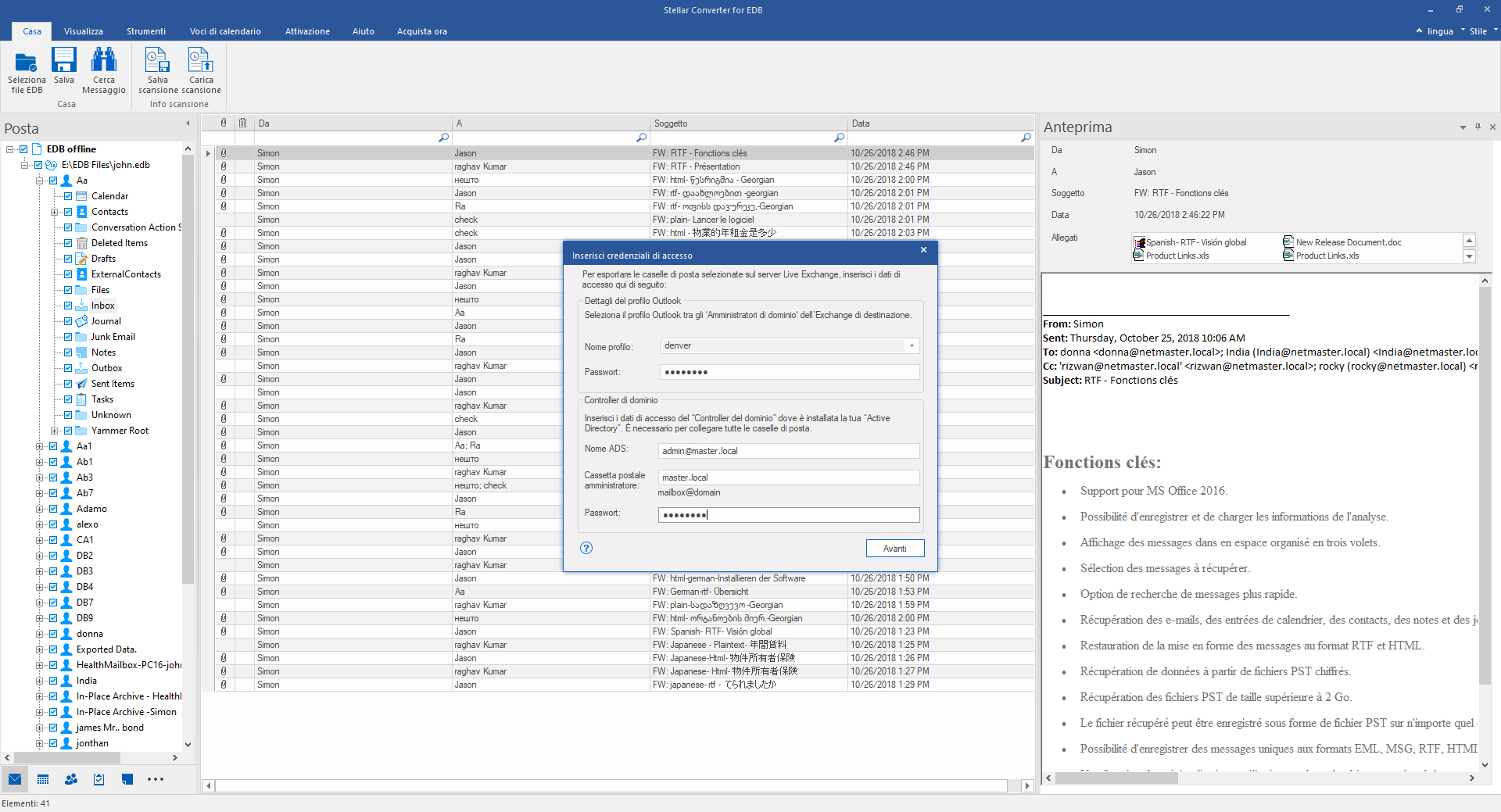Select Sent Items folder in tree

click(113, 384)
